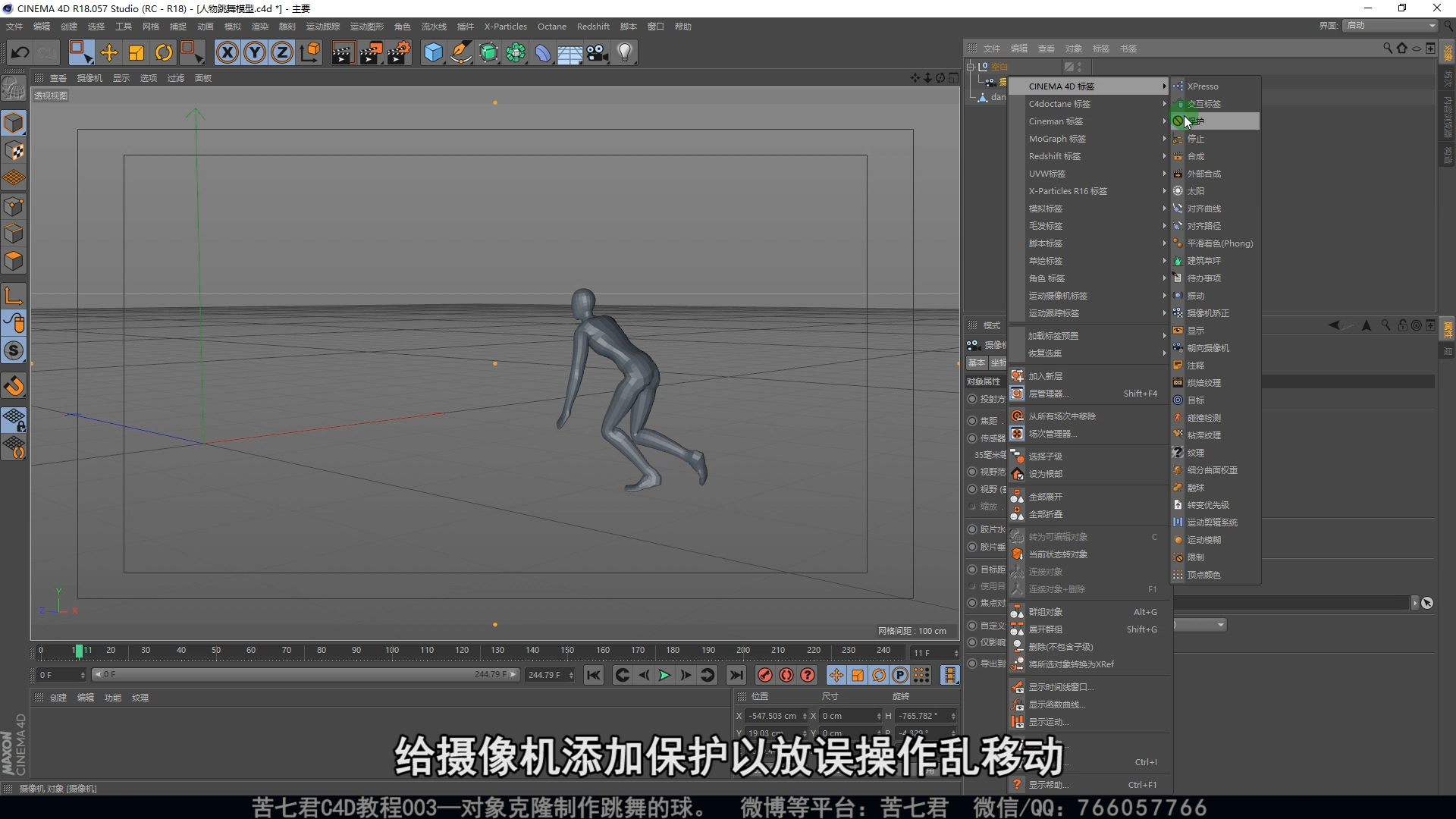Click 显示时间线窗口 entry
Screen dimensions: 1456x819
pyautogui.click(x=1089, y=687)
